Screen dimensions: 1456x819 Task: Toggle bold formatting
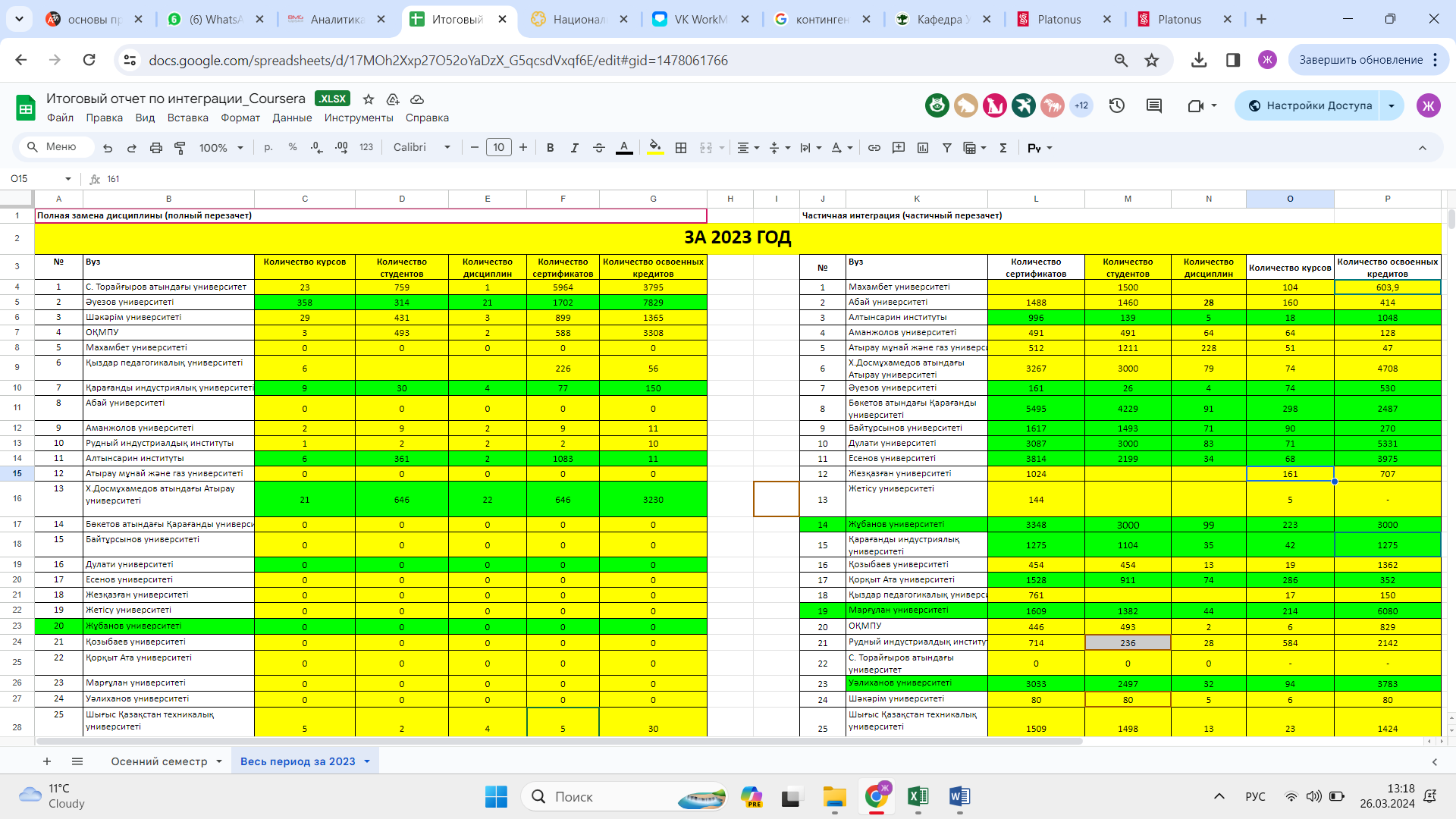[550, 148]
